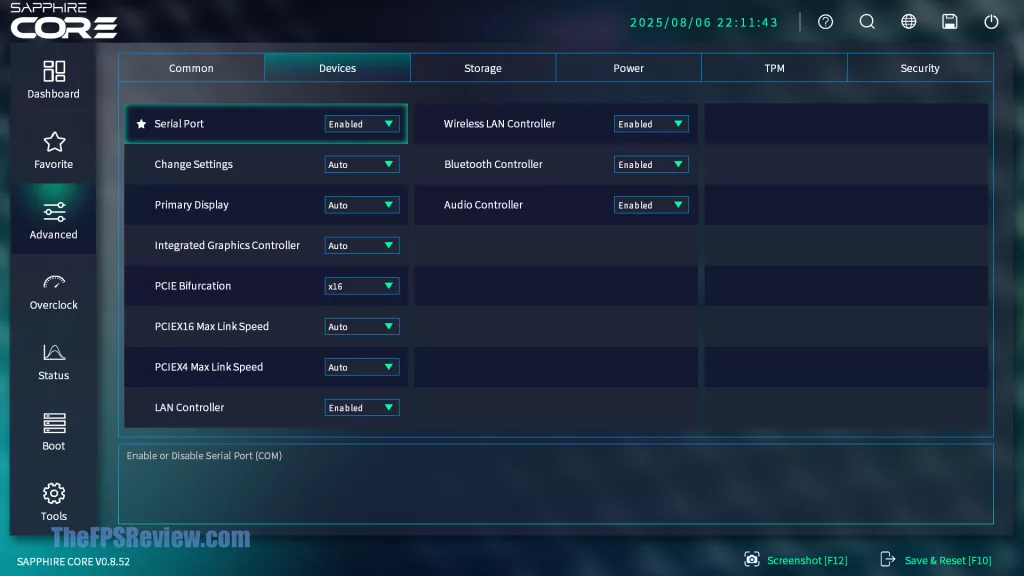Select the Change Settings label
This screenshot has height=576, width=1024.
point(193,164)
